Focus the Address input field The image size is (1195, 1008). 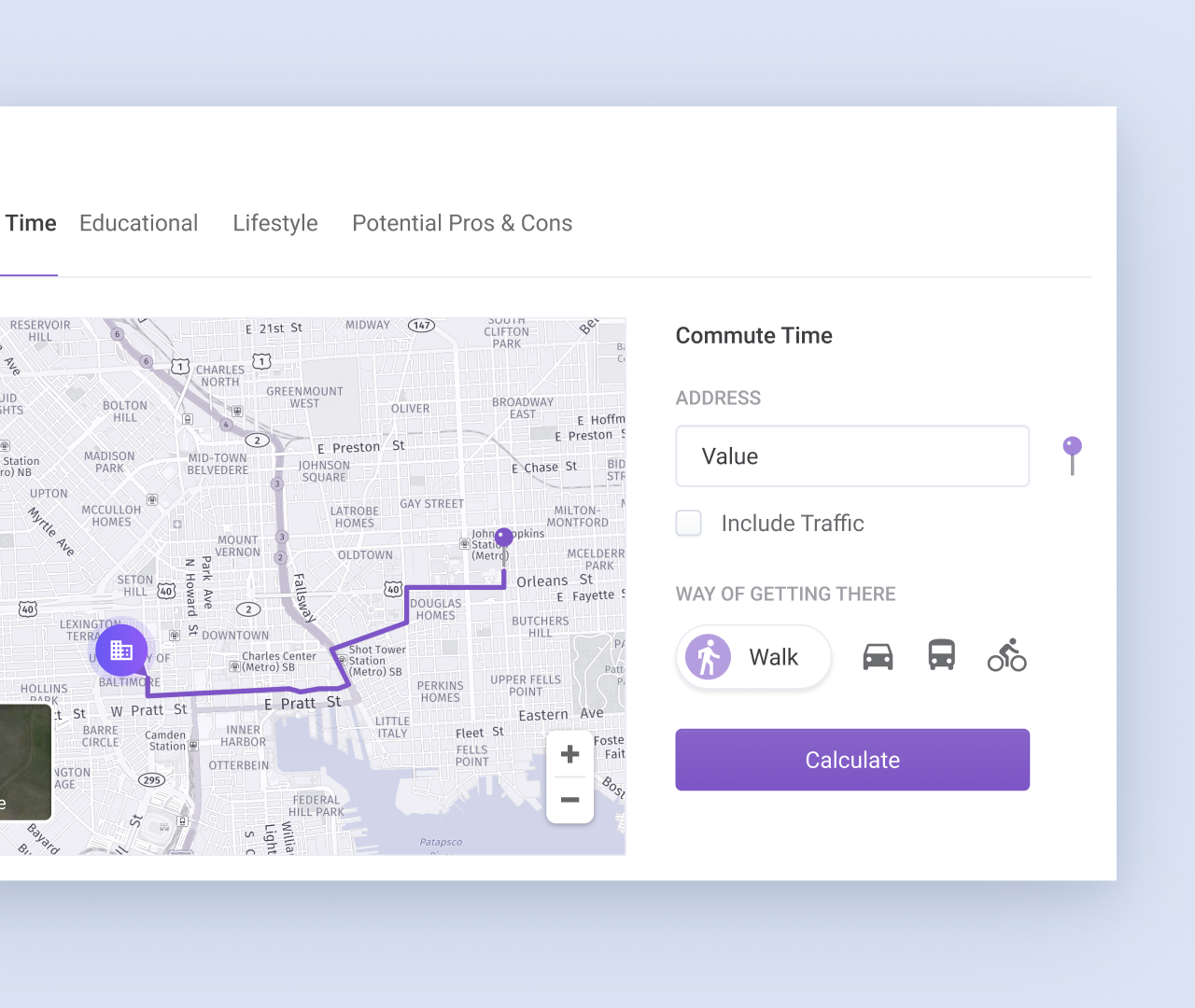tap(851, 456)
